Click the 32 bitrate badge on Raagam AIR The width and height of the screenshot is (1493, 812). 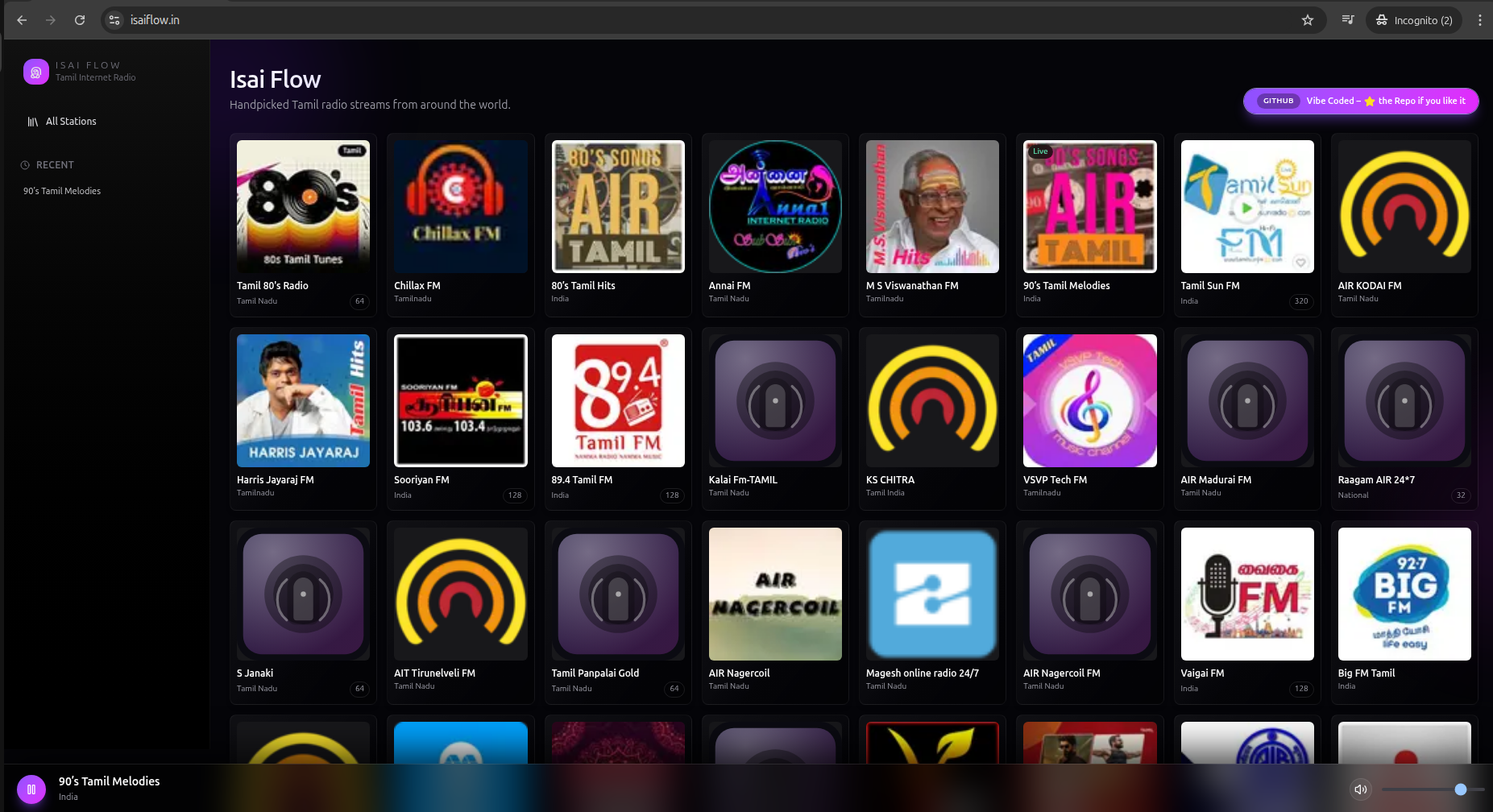click(1461, 495)
